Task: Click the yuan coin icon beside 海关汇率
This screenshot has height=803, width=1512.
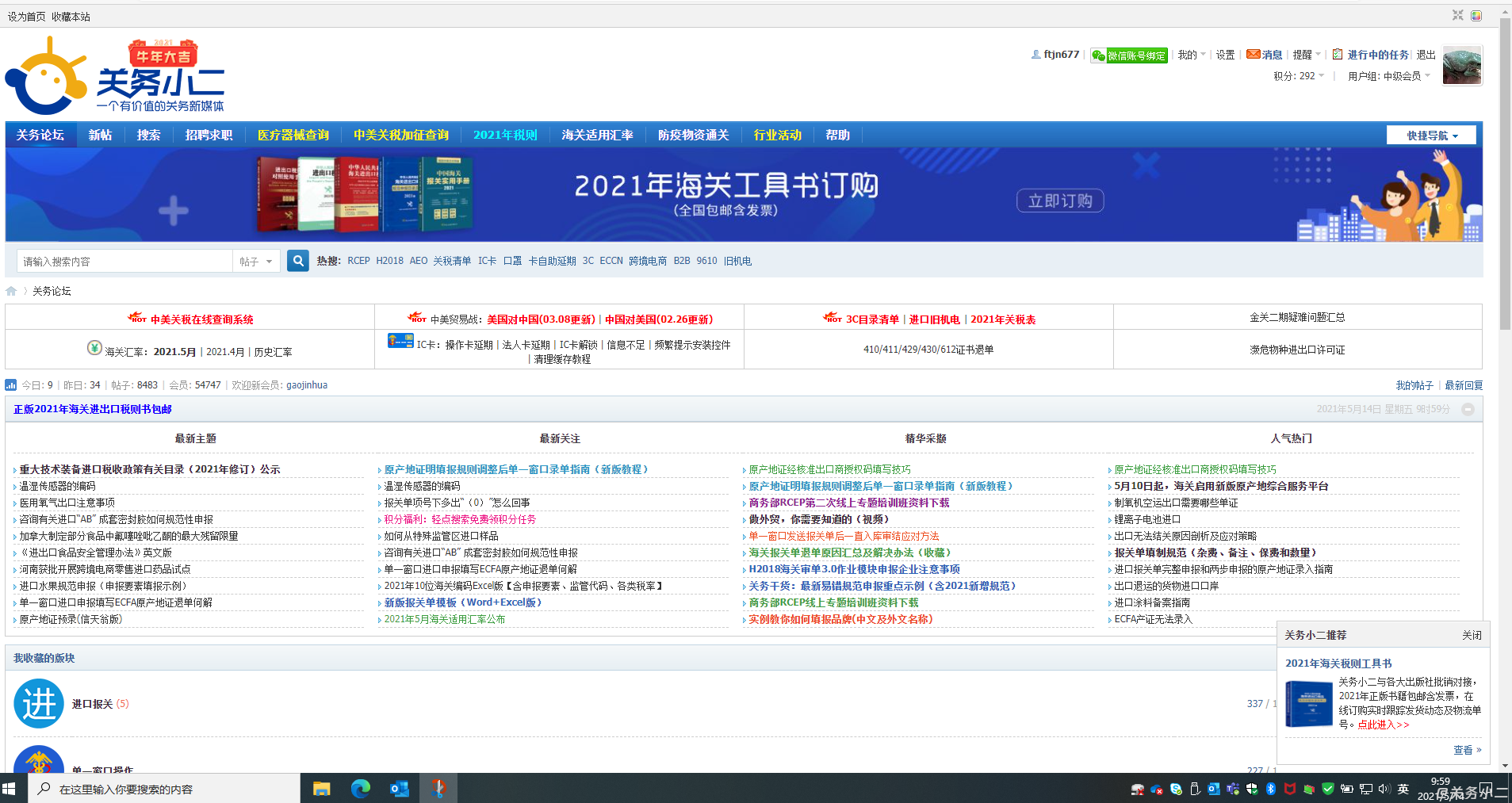Action: (94, 347)
